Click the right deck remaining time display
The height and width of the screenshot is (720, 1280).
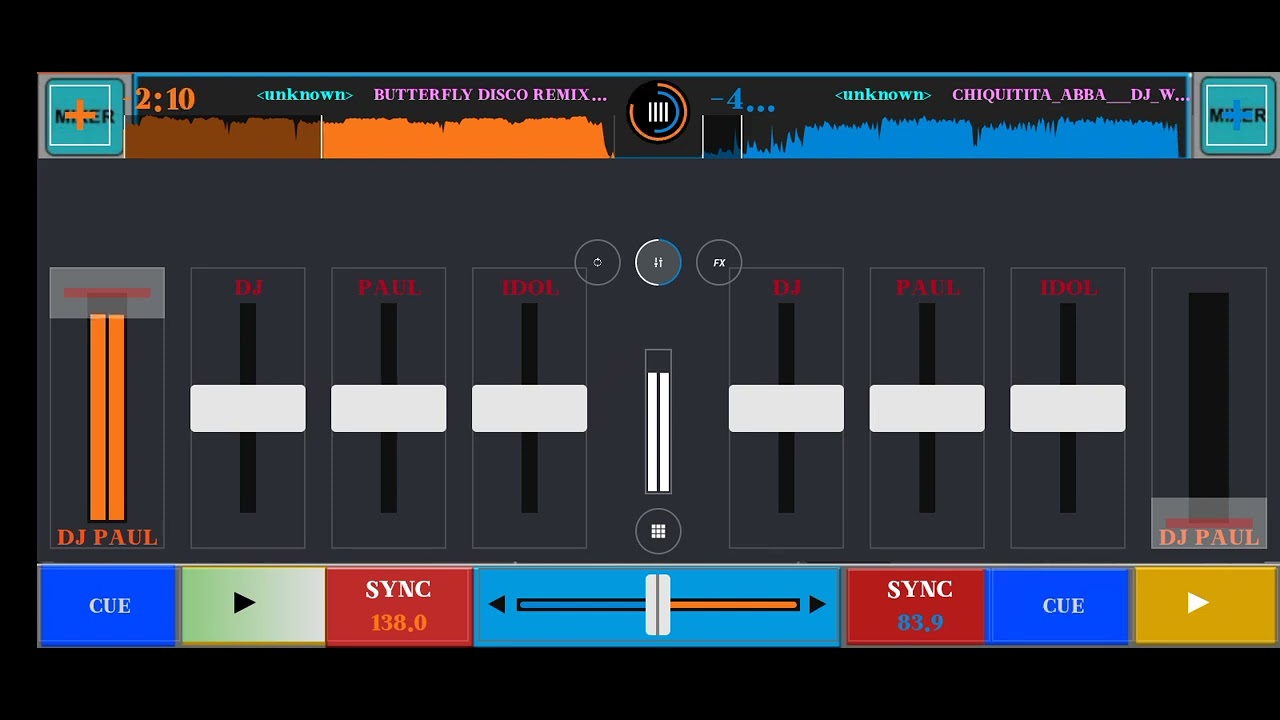pyautogui.click(x=742, y=100)
